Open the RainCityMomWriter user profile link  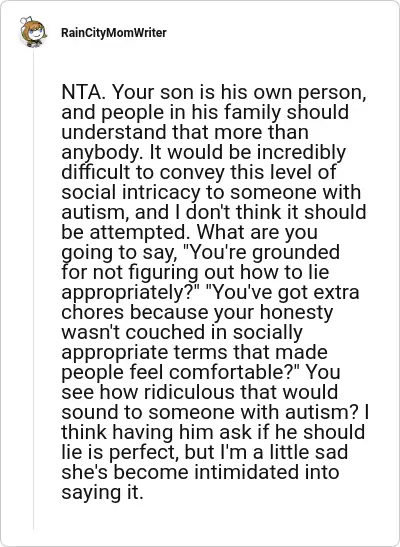[114, 33]
